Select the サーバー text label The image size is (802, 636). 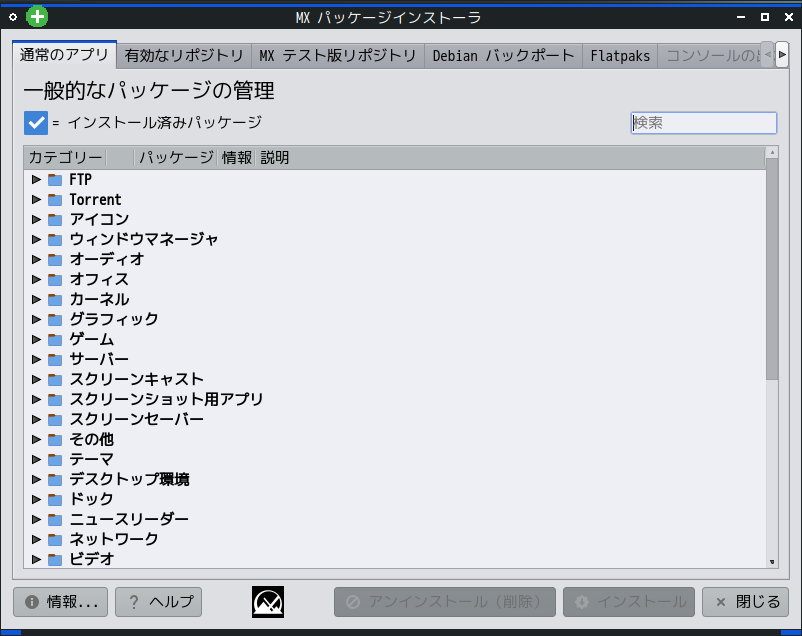click(99, 359)
